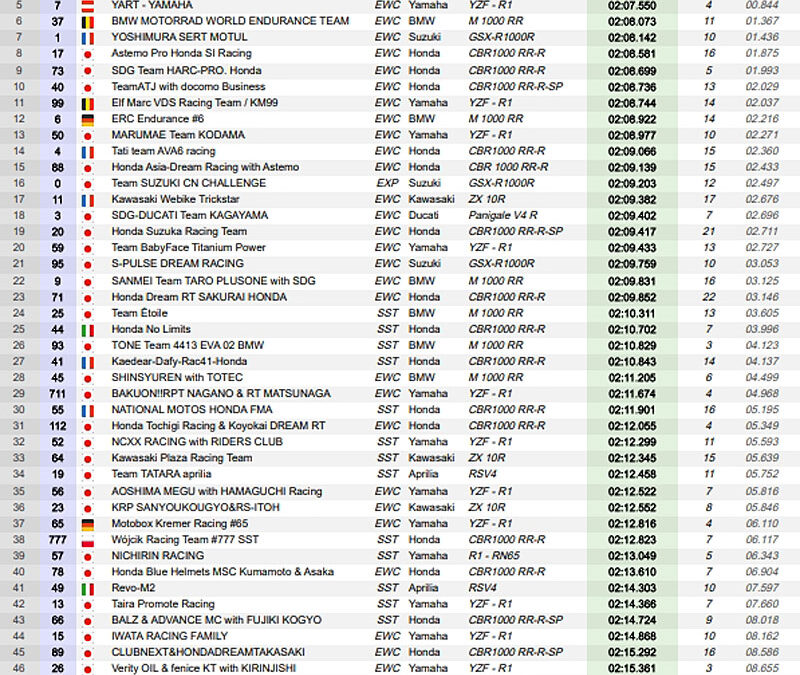The width and height of the screenshot is (800, 675).
Task: Click AOSHIMA MEGU with HAMAGUCHI Racing
Action: coord(217,491)
